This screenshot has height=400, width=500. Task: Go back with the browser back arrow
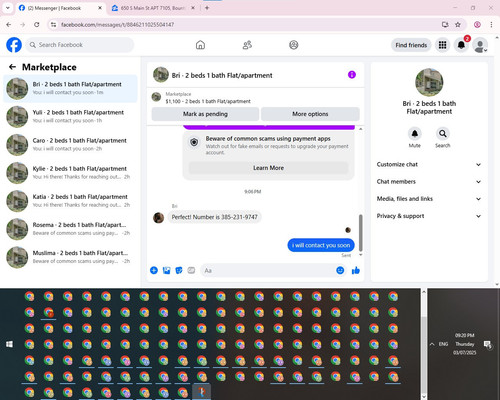pyautogui.click(x=9, y=24)
